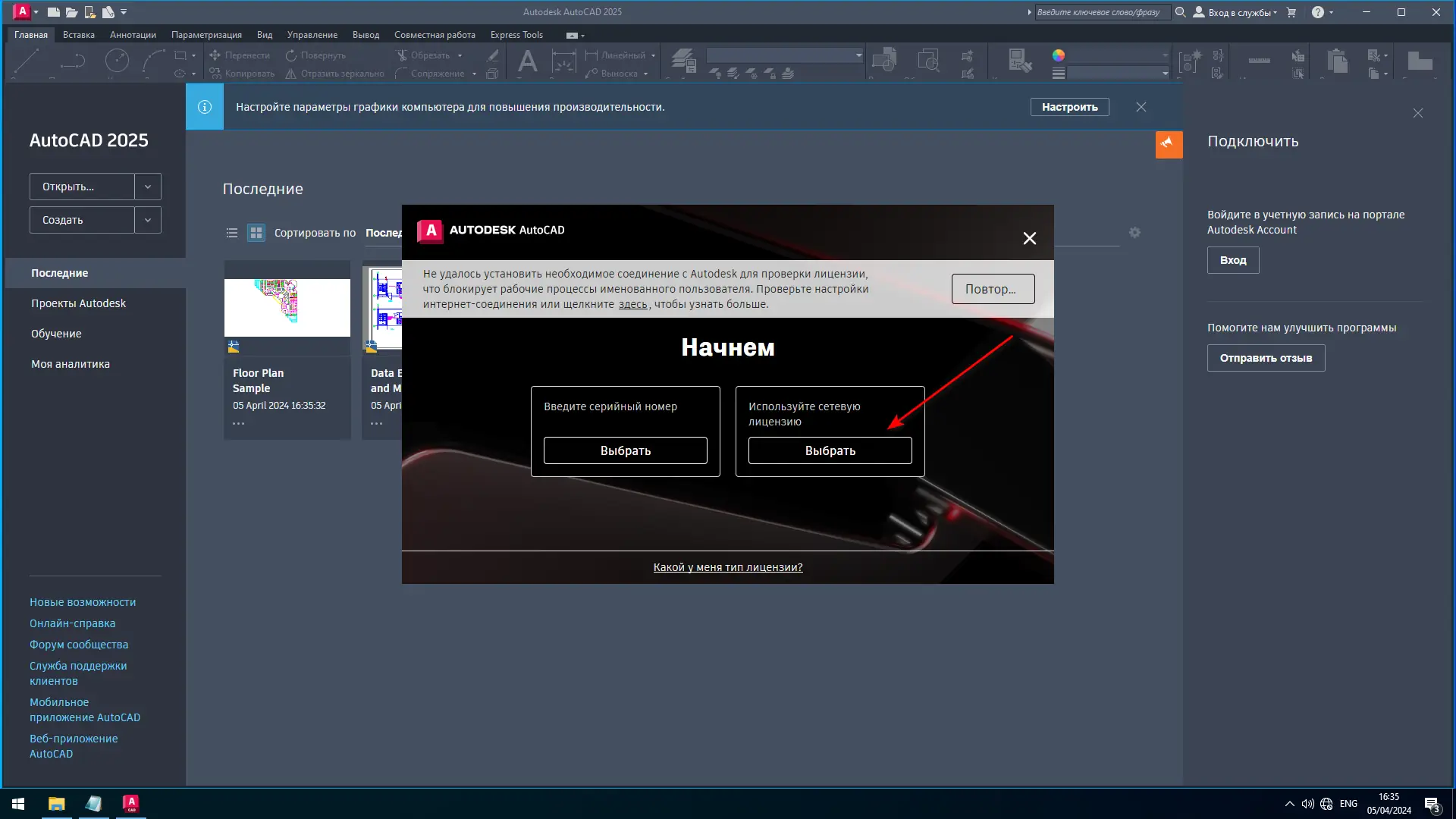
Task: Select the Circle drawing tool
Action: 116,61
